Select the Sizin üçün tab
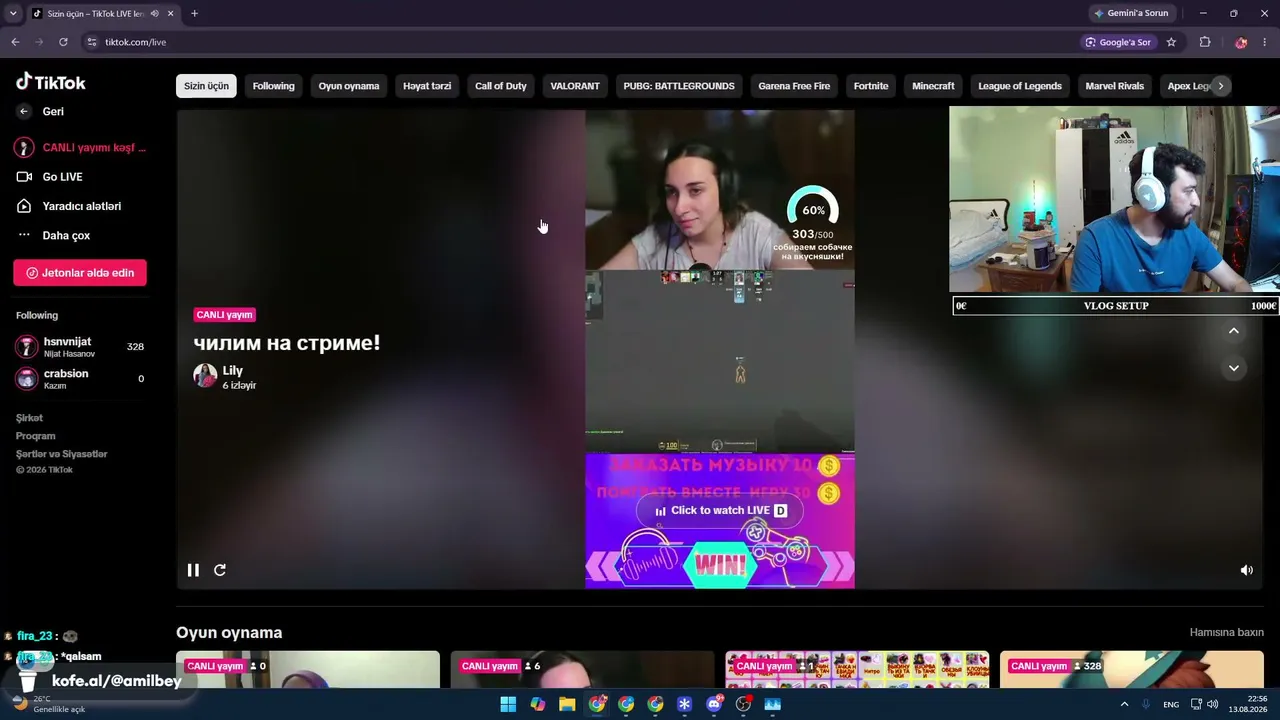This screenshot has height=720, width=1280. tap(206, 86)
